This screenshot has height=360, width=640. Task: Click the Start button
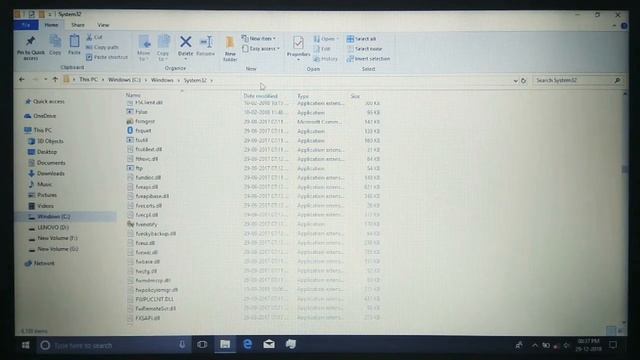25,345
